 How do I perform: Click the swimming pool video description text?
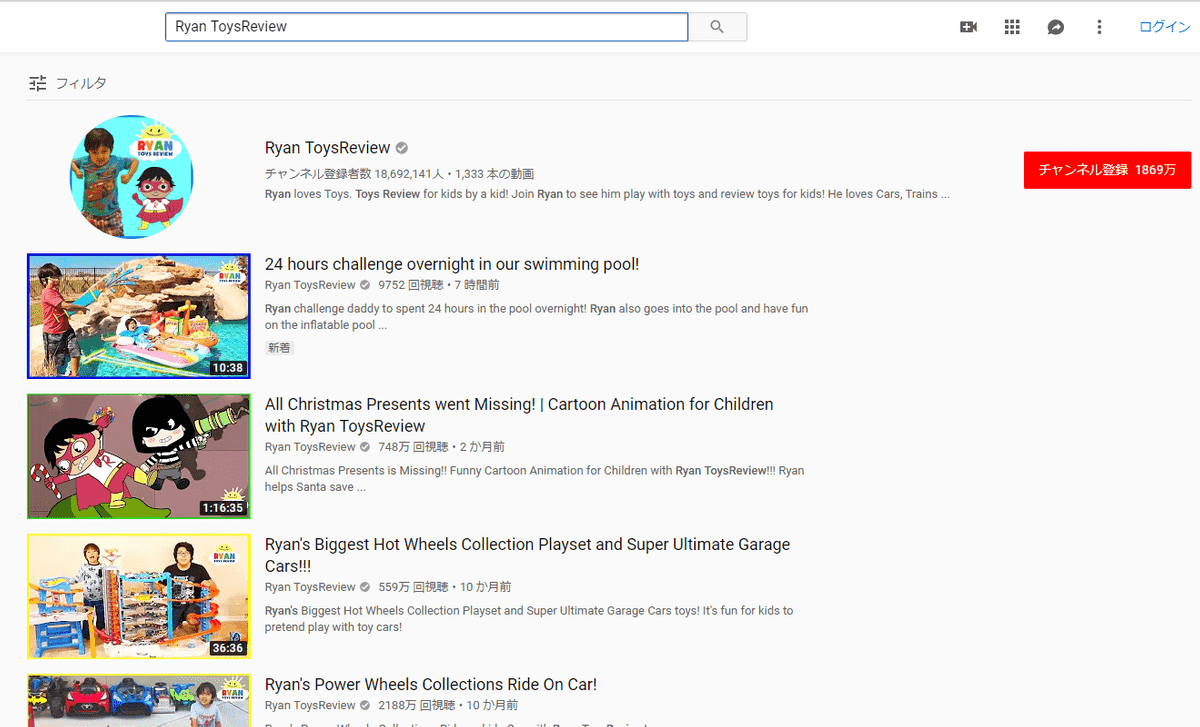(x=536, y=317)
